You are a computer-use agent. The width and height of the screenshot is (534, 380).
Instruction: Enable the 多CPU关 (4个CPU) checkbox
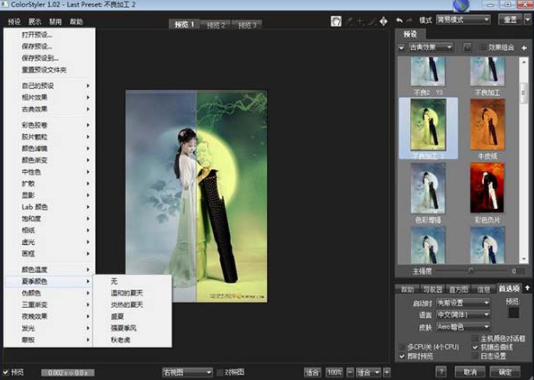pyautogui.click(x=402, y=347)
